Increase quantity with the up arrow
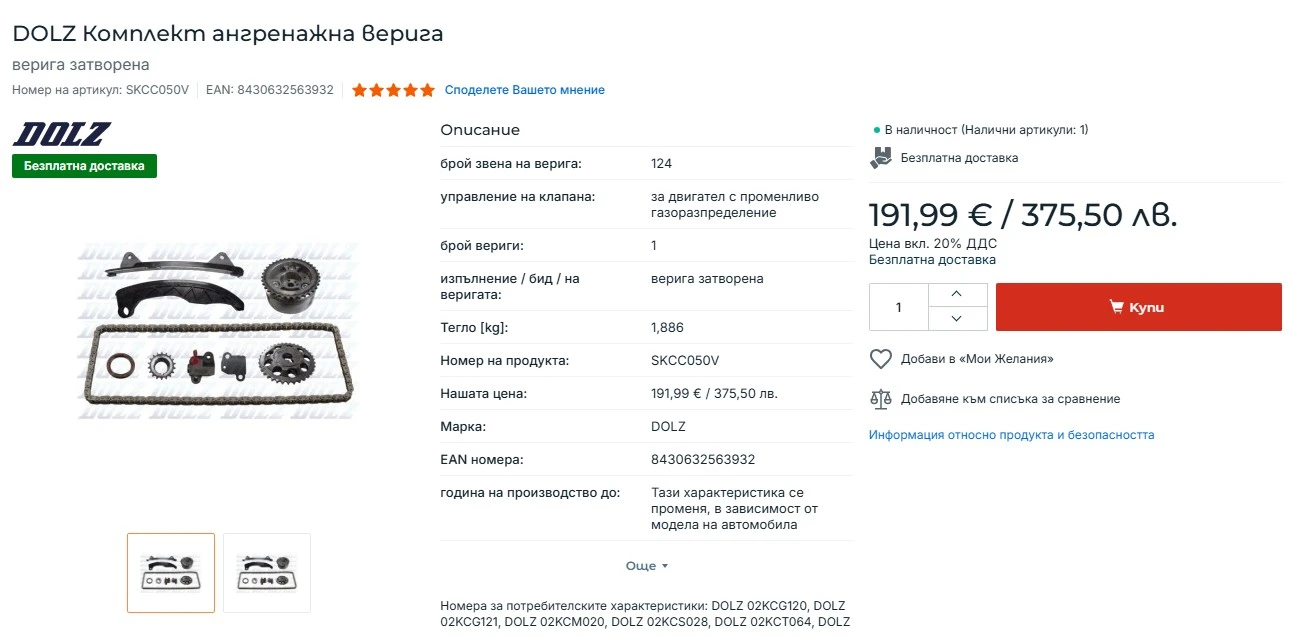The image size is (1295, 637). click(x=957, y=294)
